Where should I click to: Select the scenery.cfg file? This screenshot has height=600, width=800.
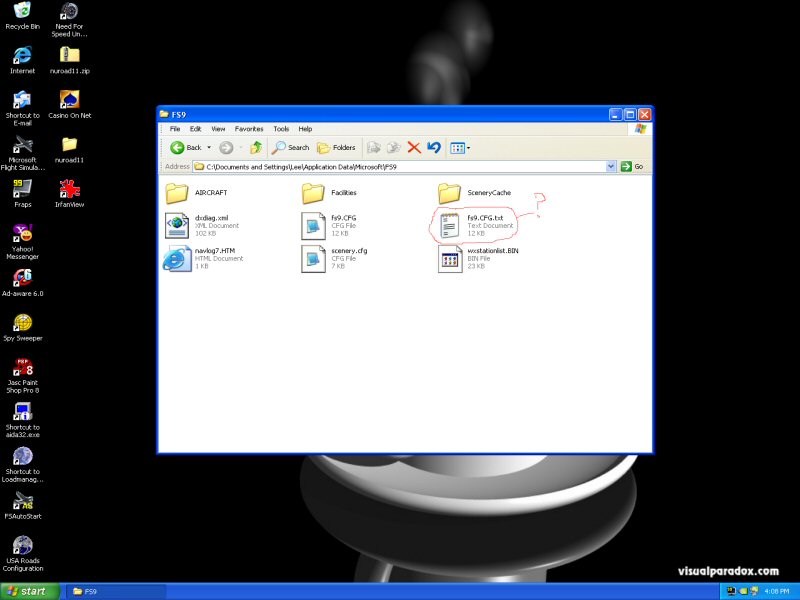click(314, 259)
